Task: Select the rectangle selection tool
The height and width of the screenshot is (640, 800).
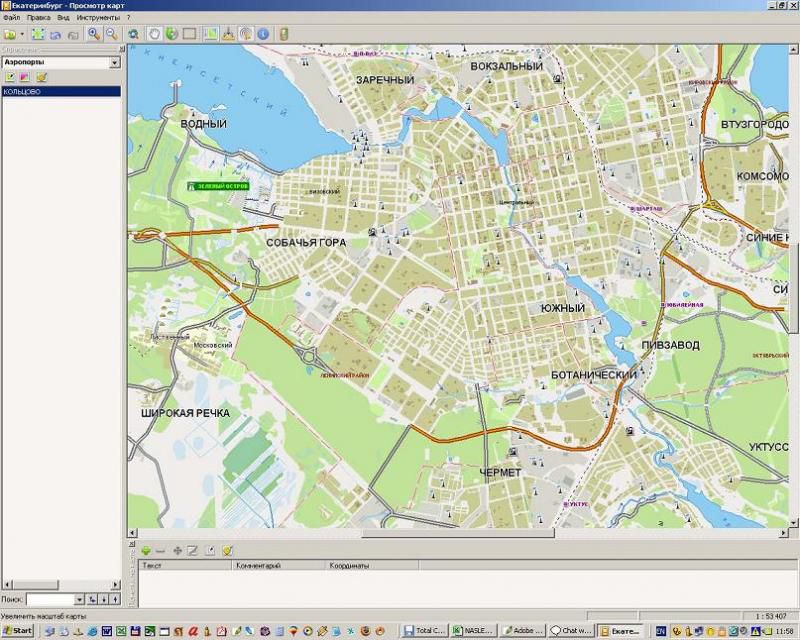Action: point(189,34)
